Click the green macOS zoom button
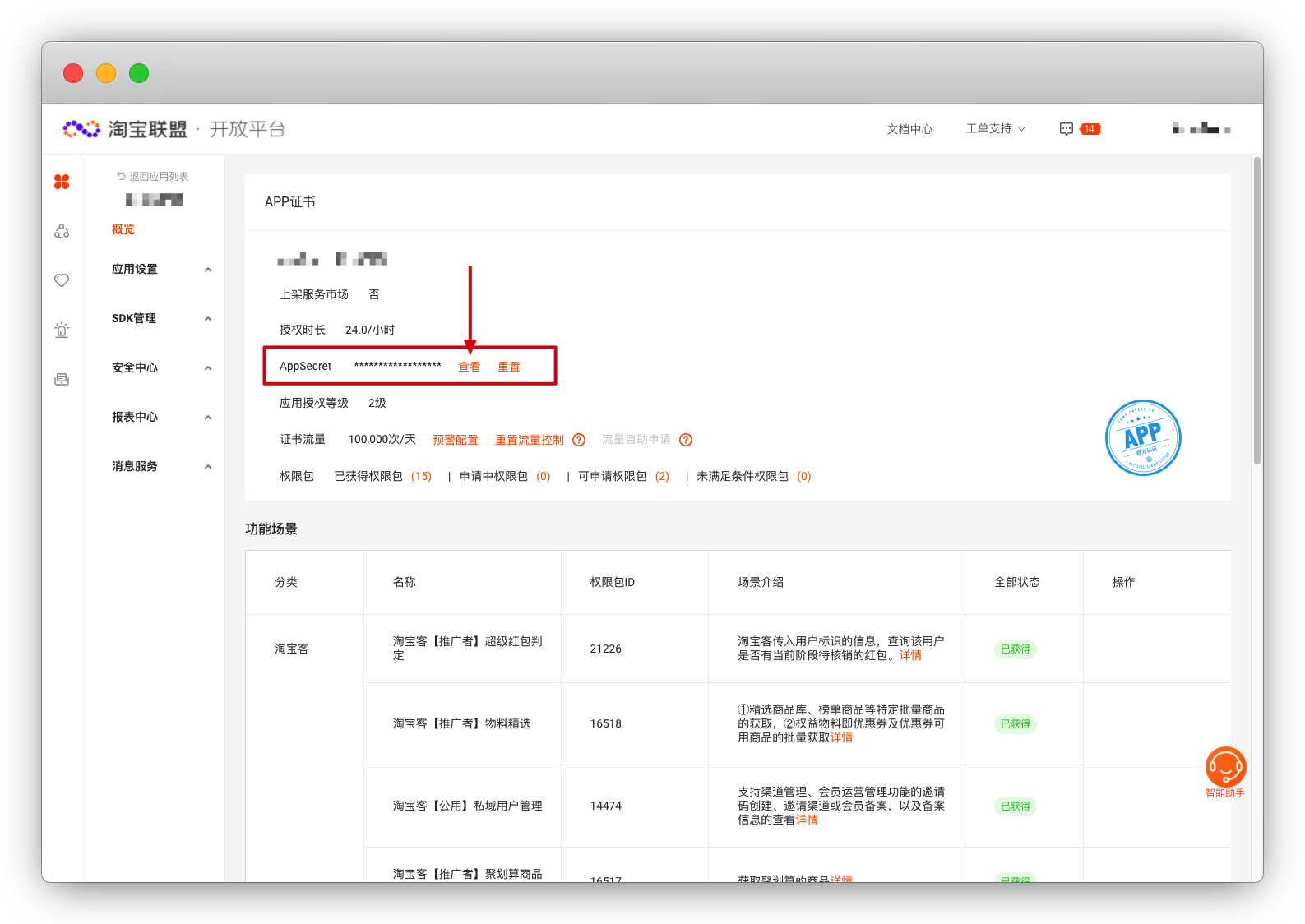 [x=139, y=73]
